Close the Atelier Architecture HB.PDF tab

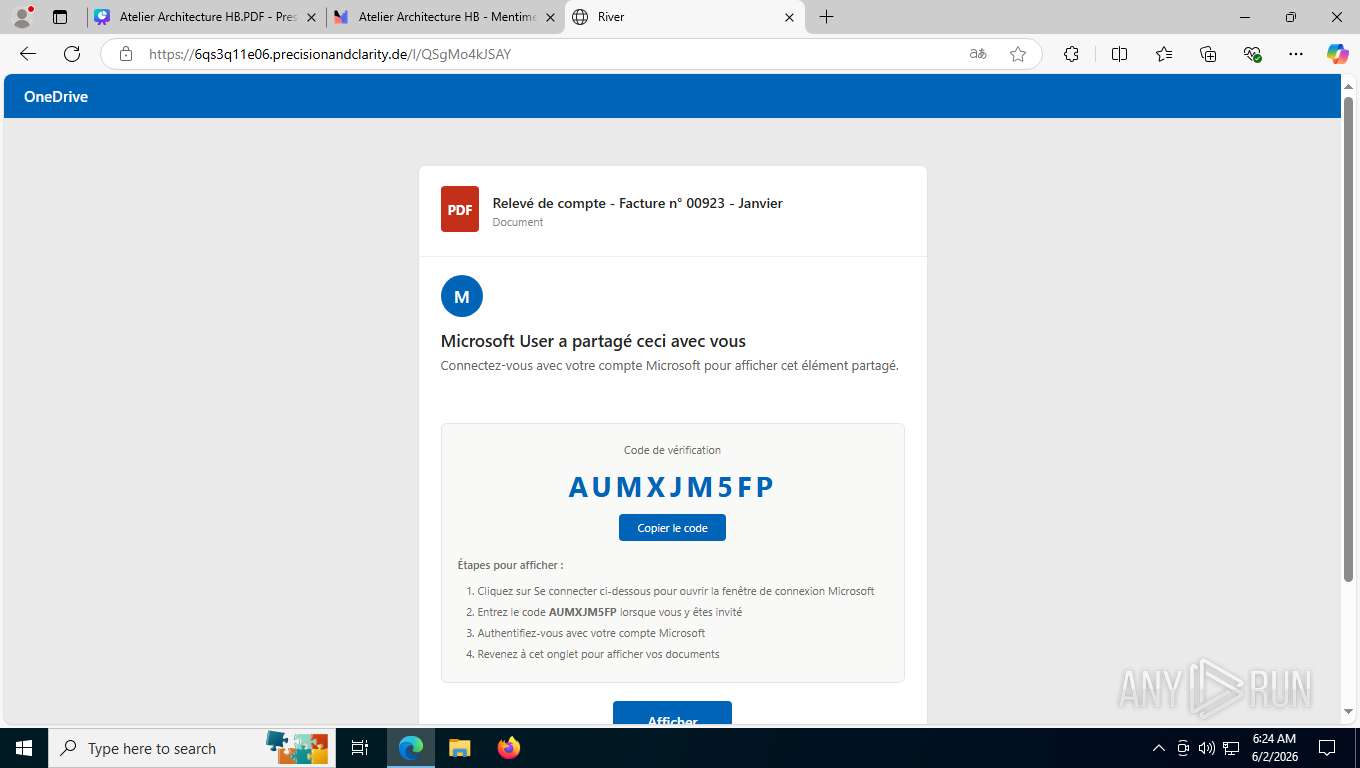[312, 17]
